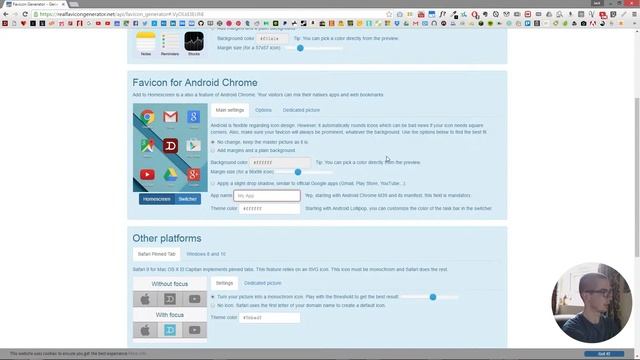The width and height of the screenshot is (640, 360).
Task: Click the Chrome icon in Android preview
Action: [x=148, y=117]
